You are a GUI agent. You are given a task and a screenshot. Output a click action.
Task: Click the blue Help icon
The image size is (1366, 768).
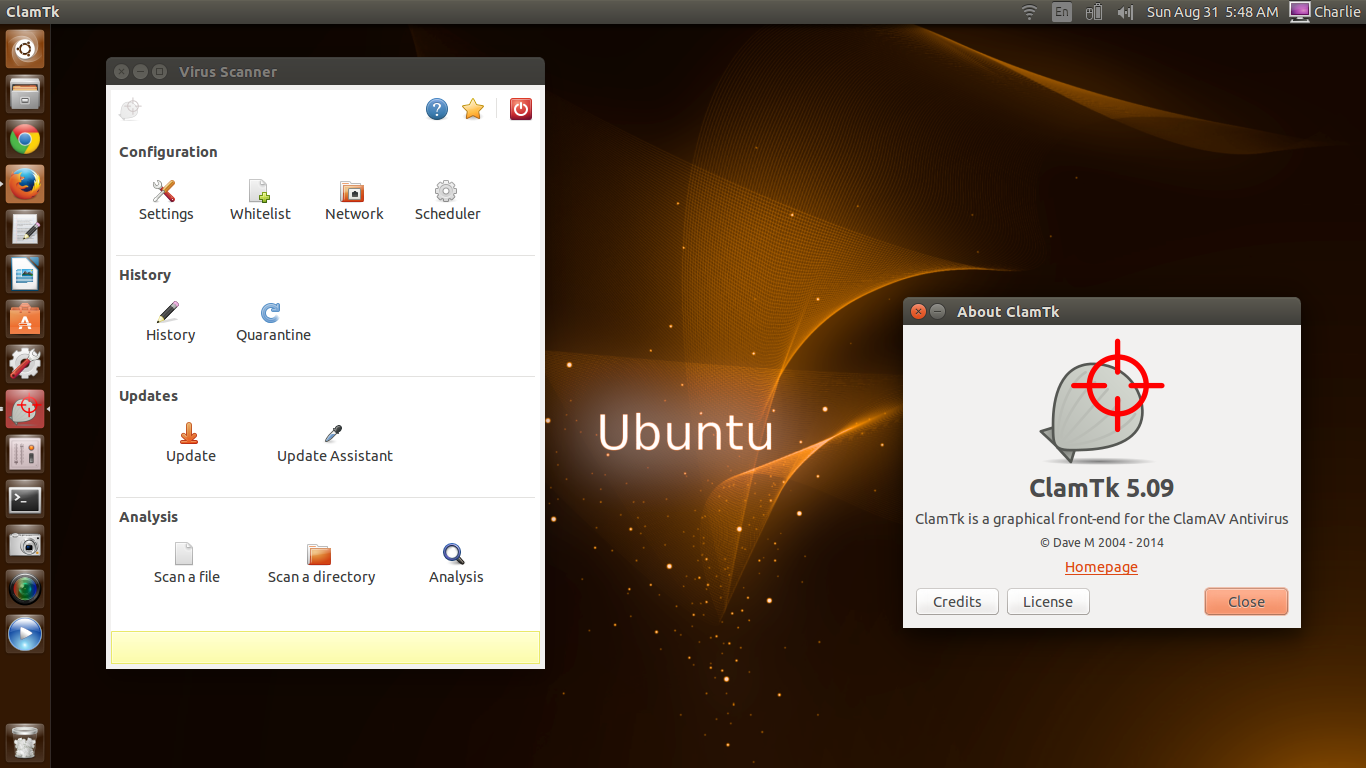pos(437,109)
